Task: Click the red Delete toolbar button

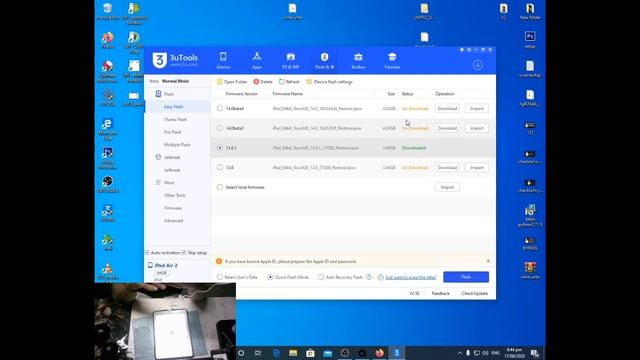Action: click(x=263, y=82)
